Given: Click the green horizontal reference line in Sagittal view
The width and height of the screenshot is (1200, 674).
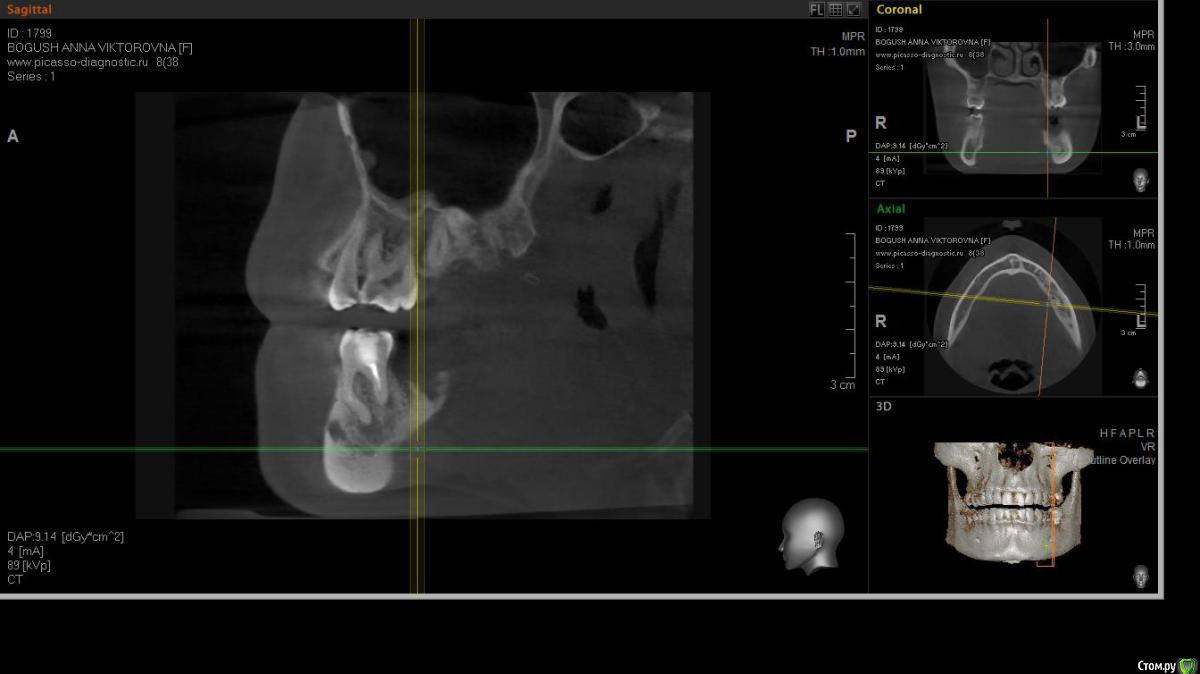Looking at the screenshot, I should [x=200, y=449].
